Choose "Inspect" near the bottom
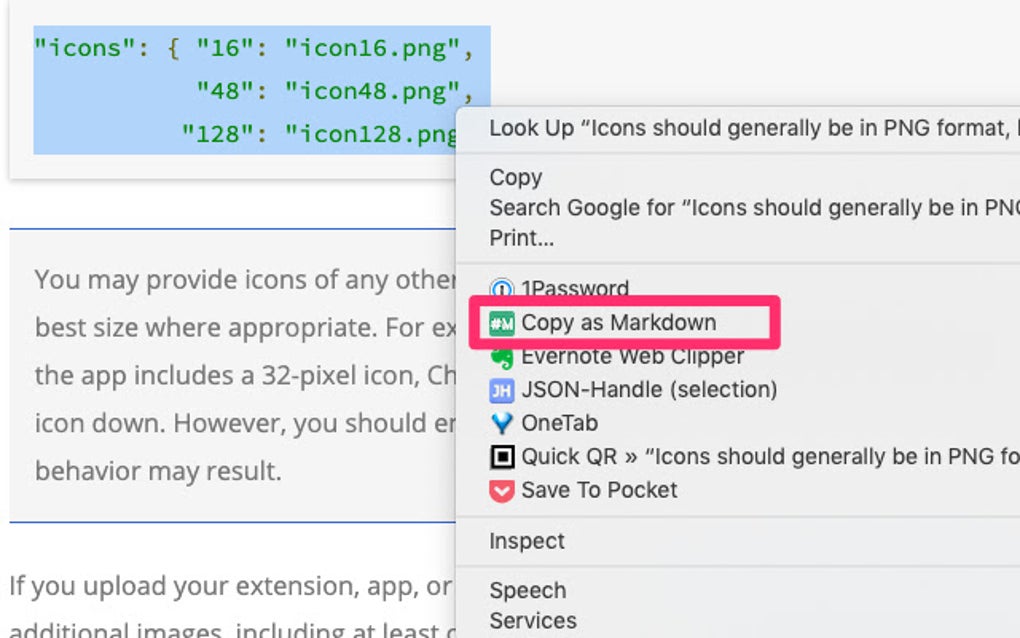1020x638 pixels. (x=525, y=540)
